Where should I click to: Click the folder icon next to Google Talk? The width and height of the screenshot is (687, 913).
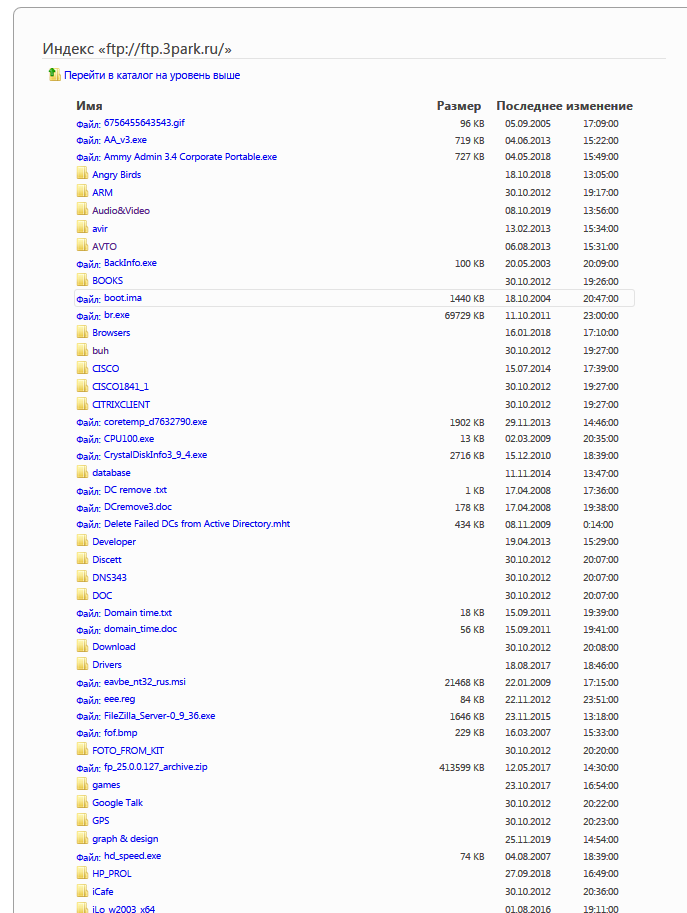pos(83,802)
